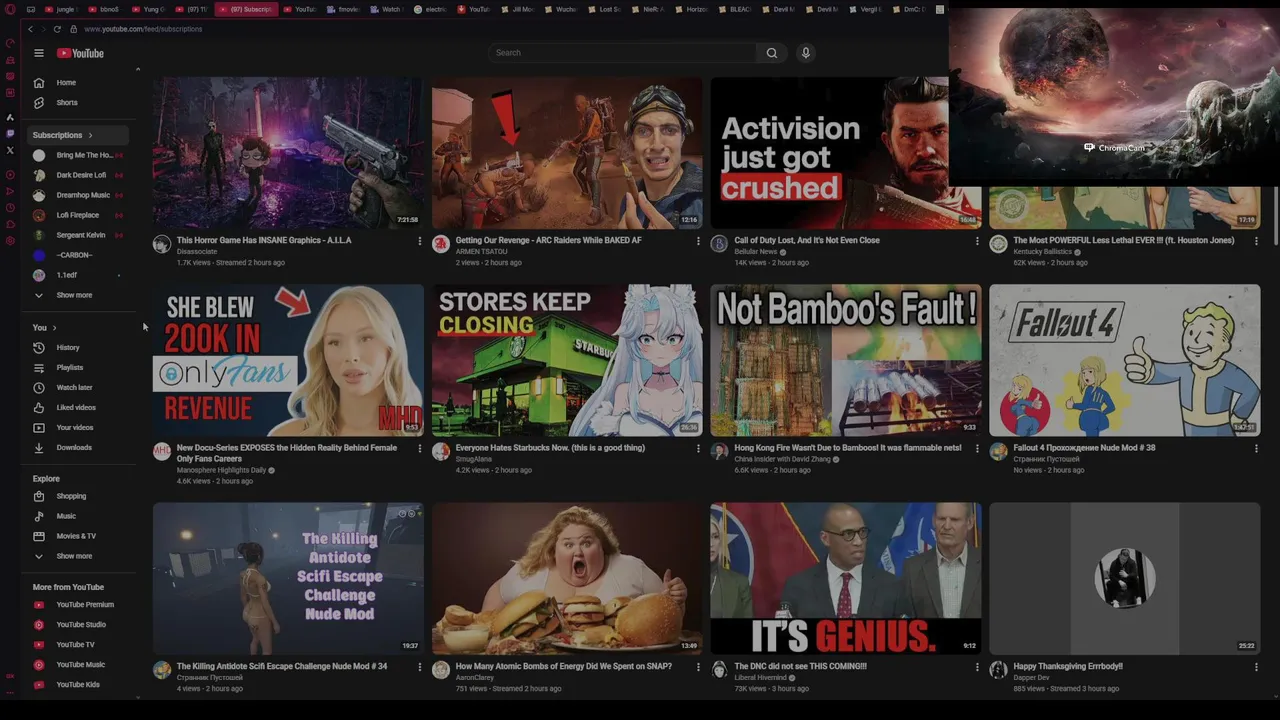The height and width of the screenshot is (720, 1280).
Task: Open Kentucky Ballistics channel link
Action: coord(1042,252)
